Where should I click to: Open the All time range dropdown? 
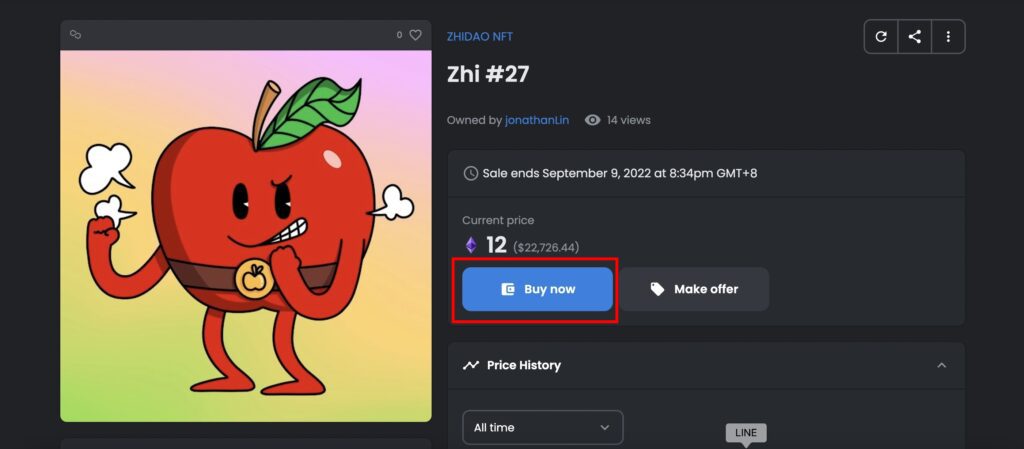[543, 427]
